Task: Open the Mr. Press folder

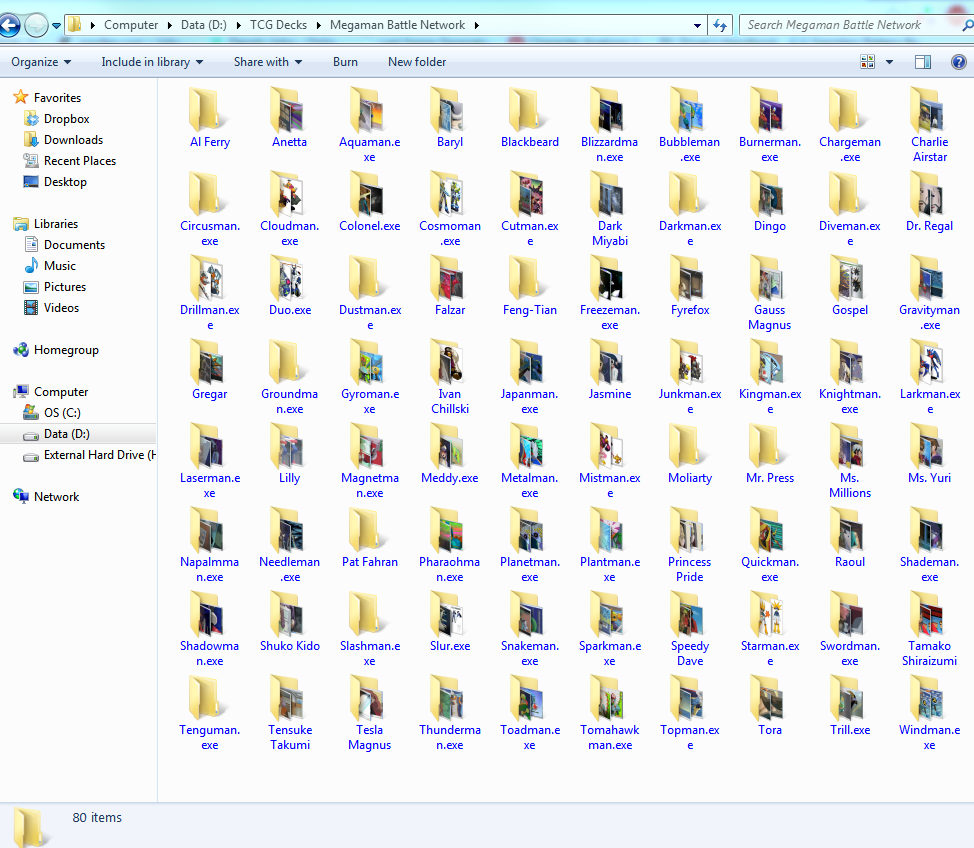Action: click(770, 454)
